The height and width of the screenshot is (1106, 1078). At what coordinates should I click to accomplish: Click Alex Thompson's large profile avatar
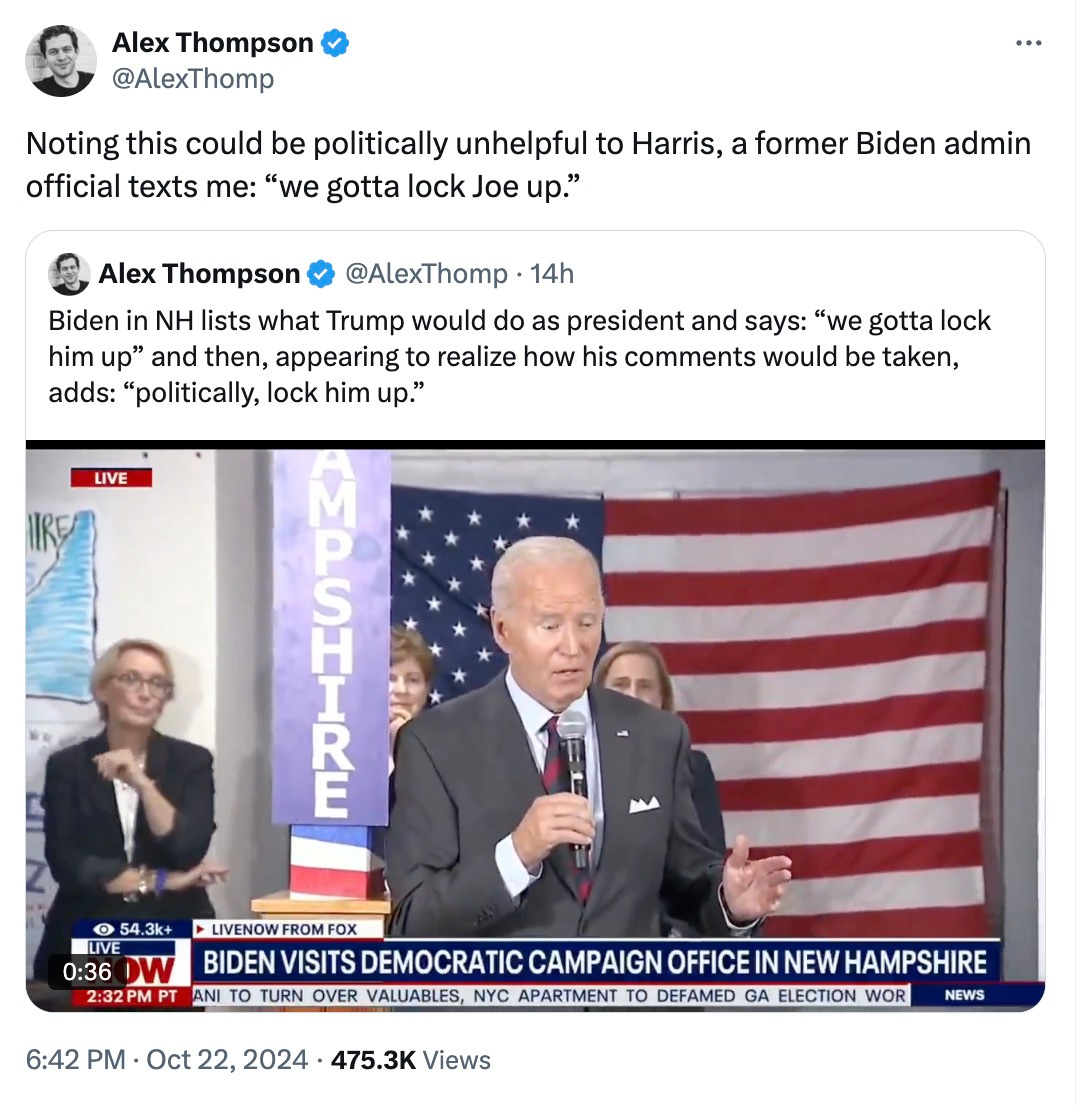tap(61, 61)
